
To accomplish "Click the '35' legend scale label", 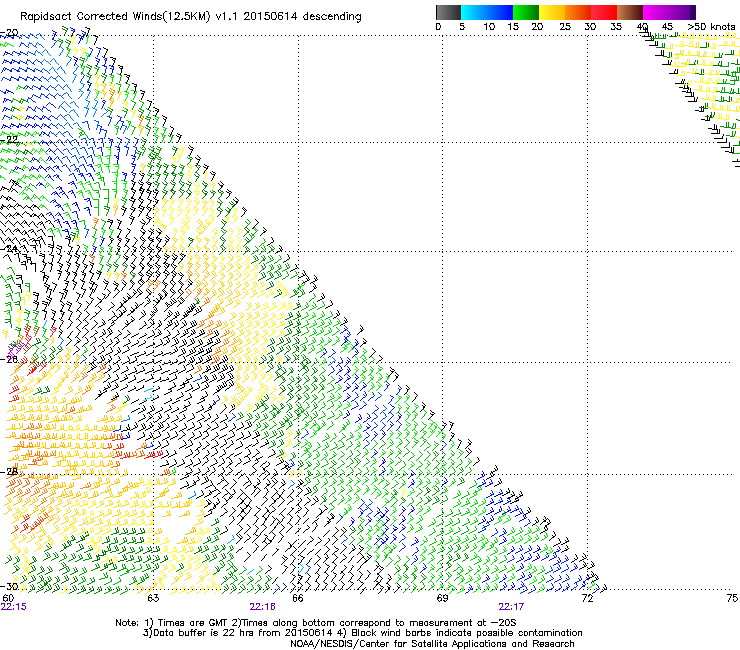I will [616, 27].
